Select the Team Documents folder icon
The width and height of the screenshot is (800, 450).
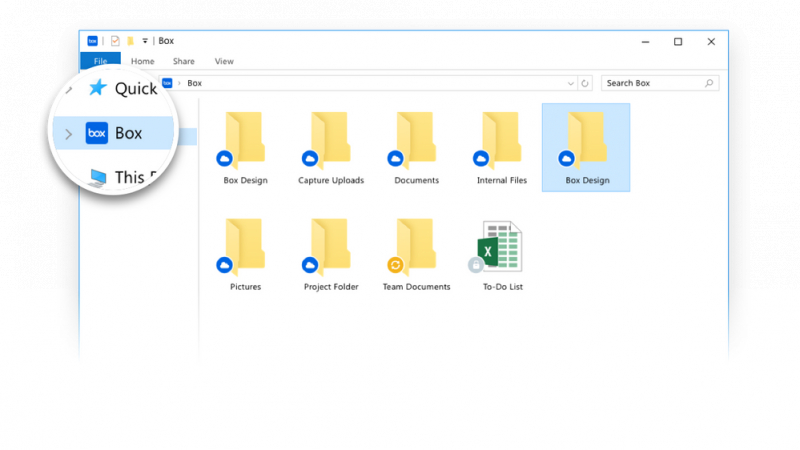pos(416,246)
